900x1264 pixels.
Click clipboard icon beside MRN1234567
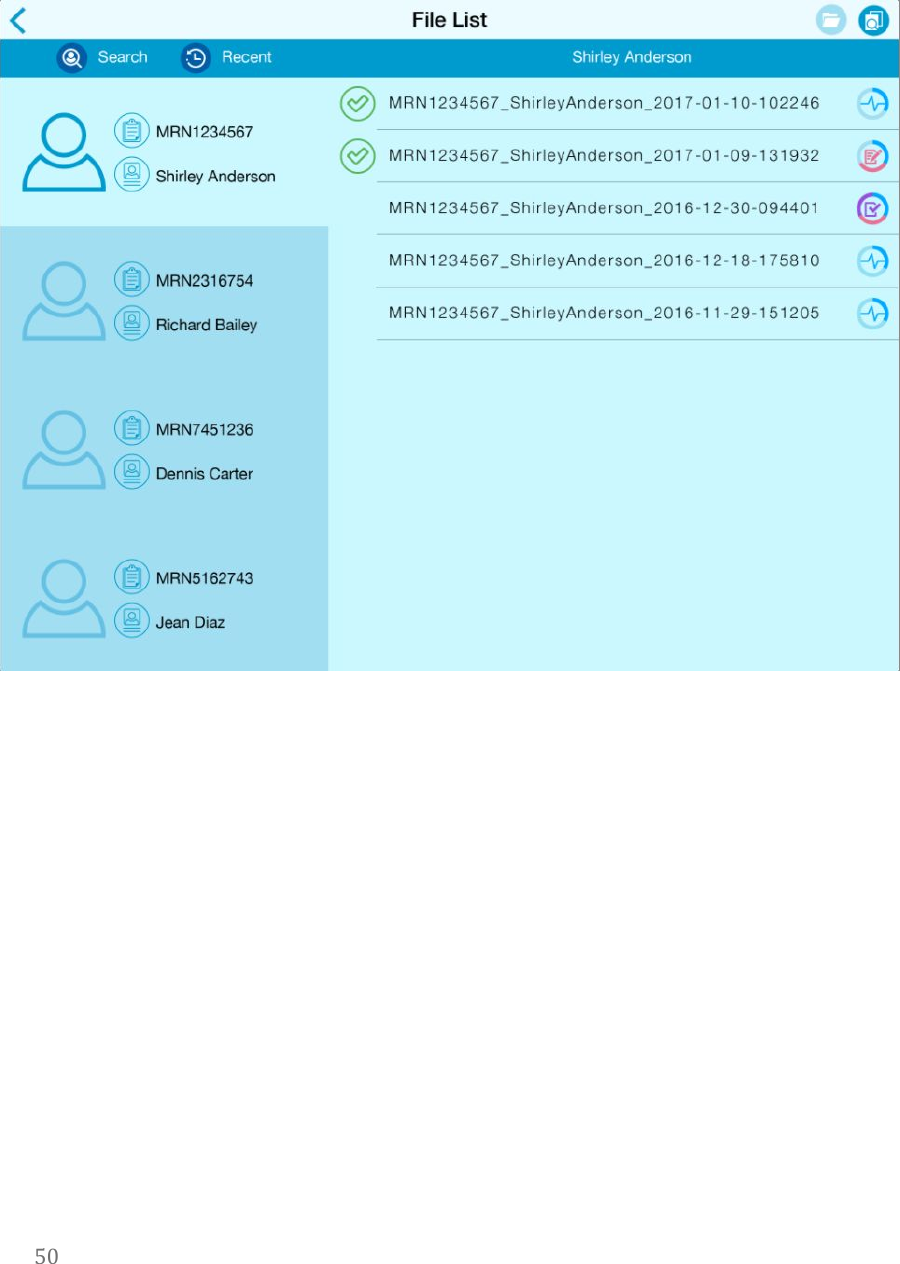coord(132,131)
